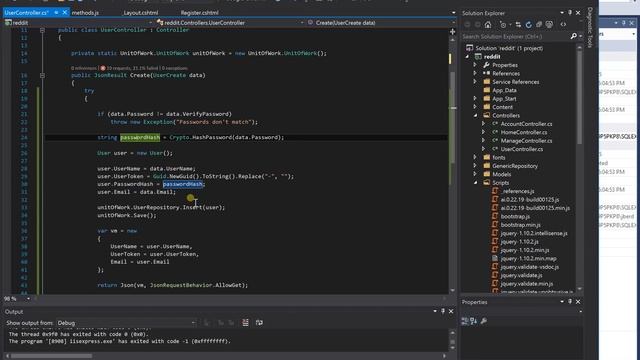
Task: Open the reddit project navigation dropdown
Action: (151, 23)
